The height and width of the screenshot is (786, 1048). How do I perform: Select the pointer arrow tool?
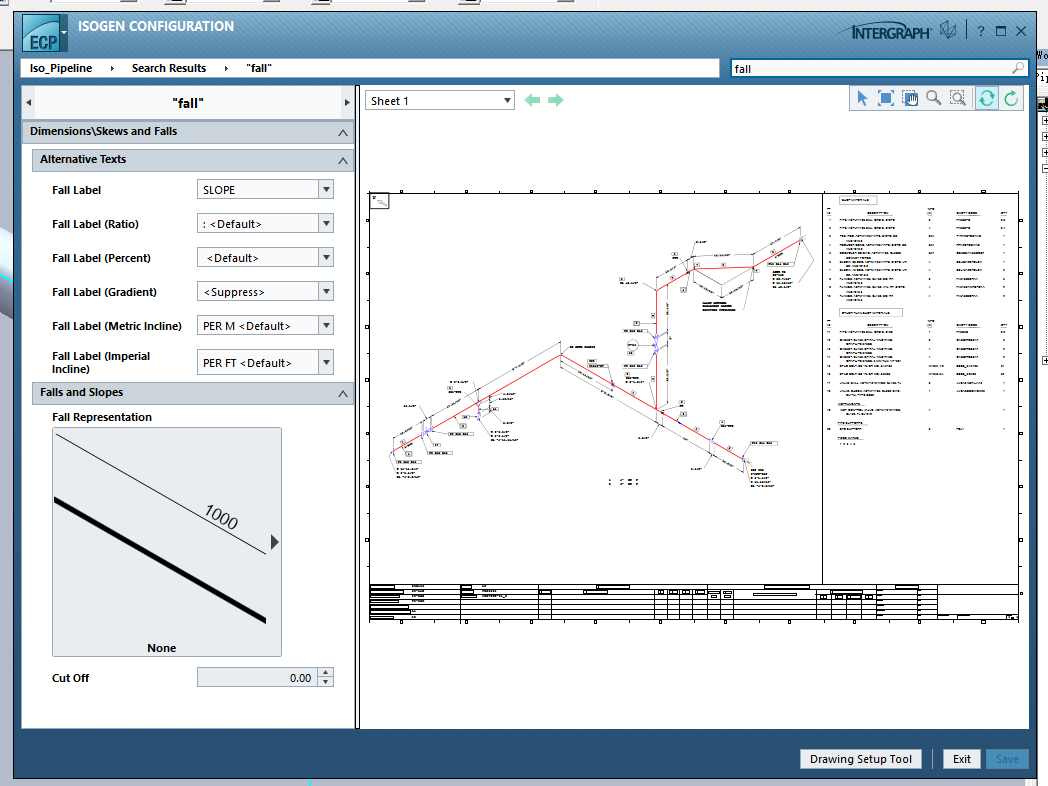point(862,99)
